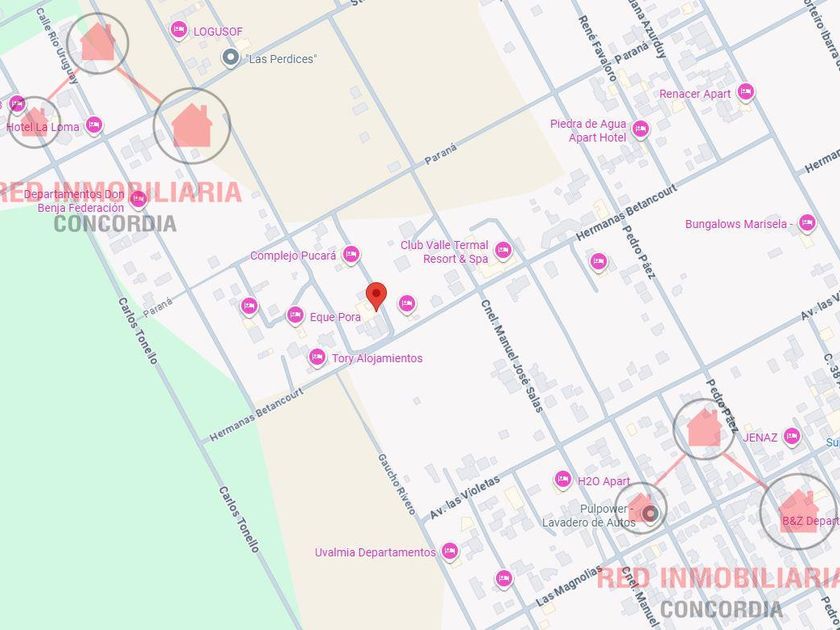
Task: Click the Bungalows Marisela hotel pin
Action: click(807, 223)
